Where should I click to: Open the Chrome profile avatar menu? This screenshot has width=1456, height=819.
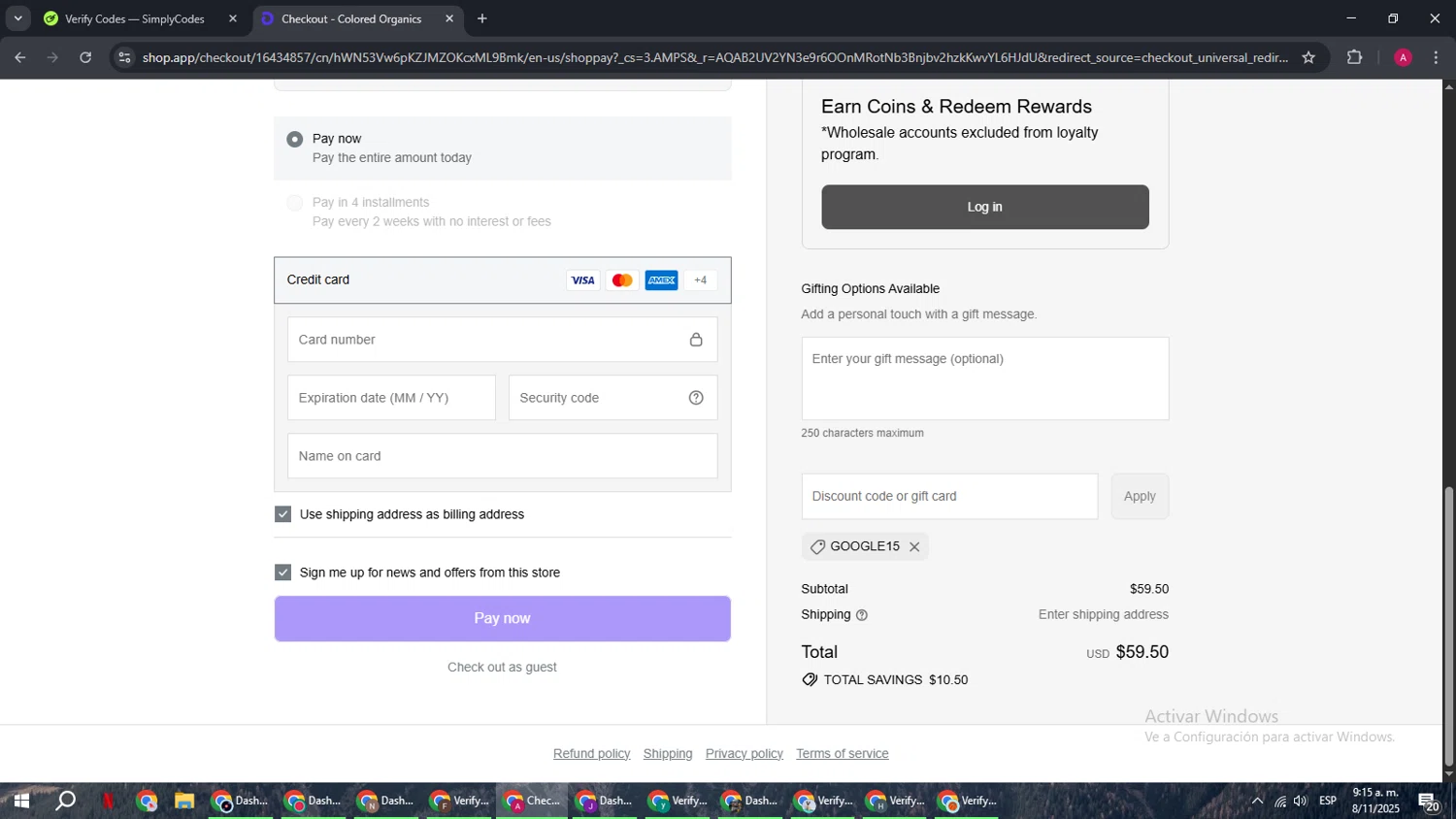pos(1403,57)
